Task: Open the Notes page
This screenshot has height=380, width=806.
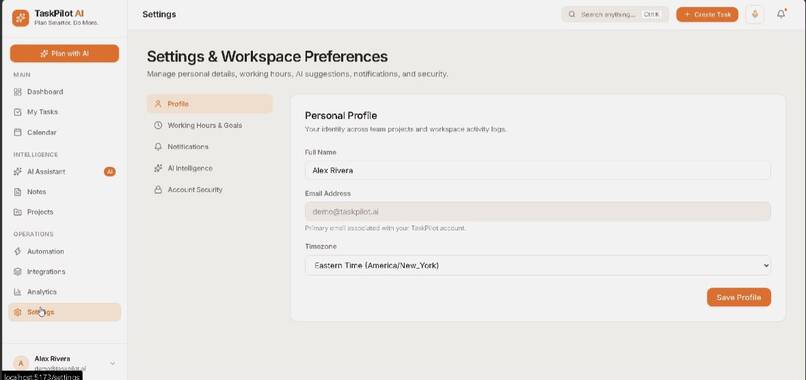Action: point(64,191)
